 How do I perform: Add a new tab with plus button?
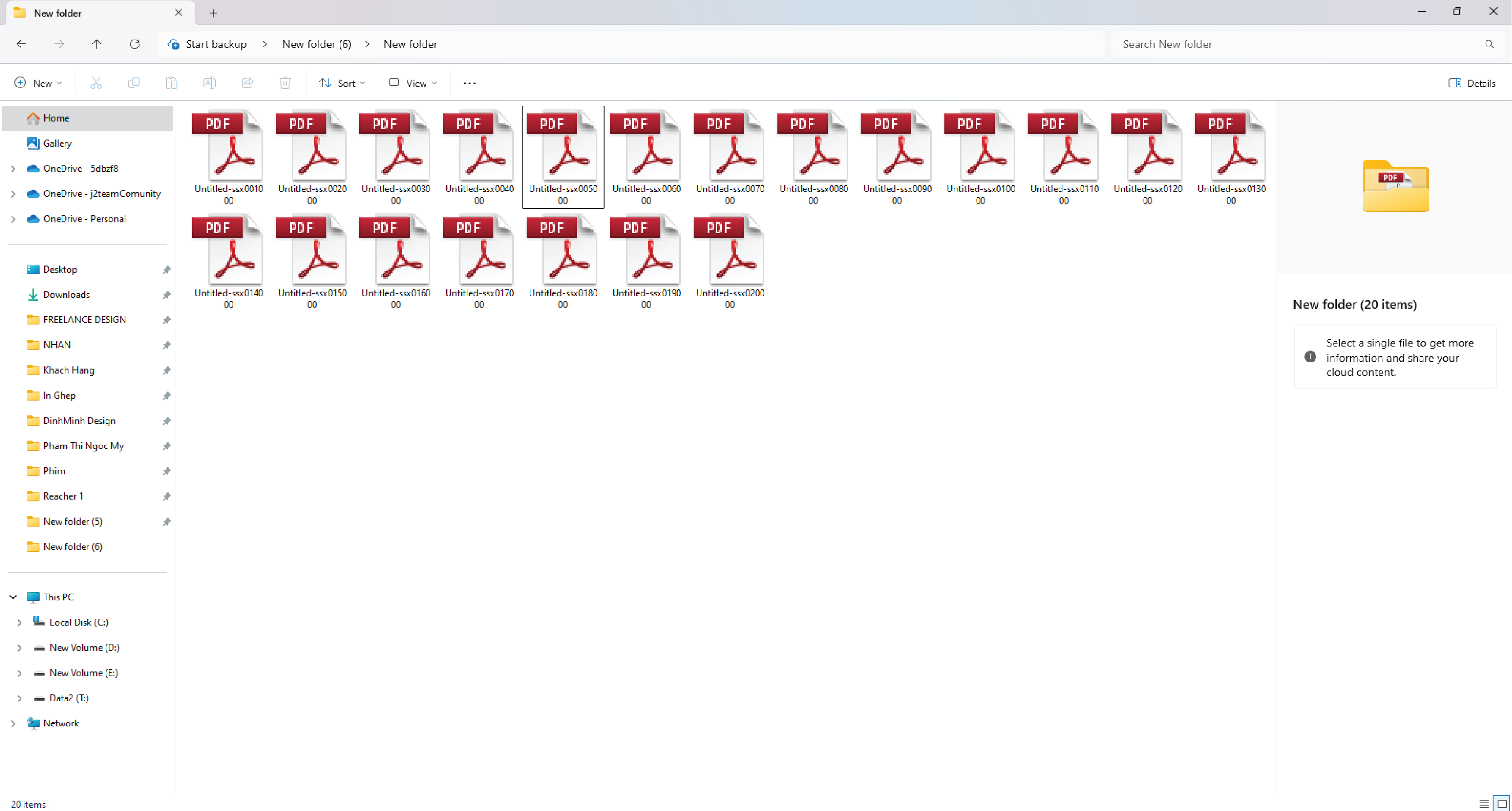coord(213,13)
